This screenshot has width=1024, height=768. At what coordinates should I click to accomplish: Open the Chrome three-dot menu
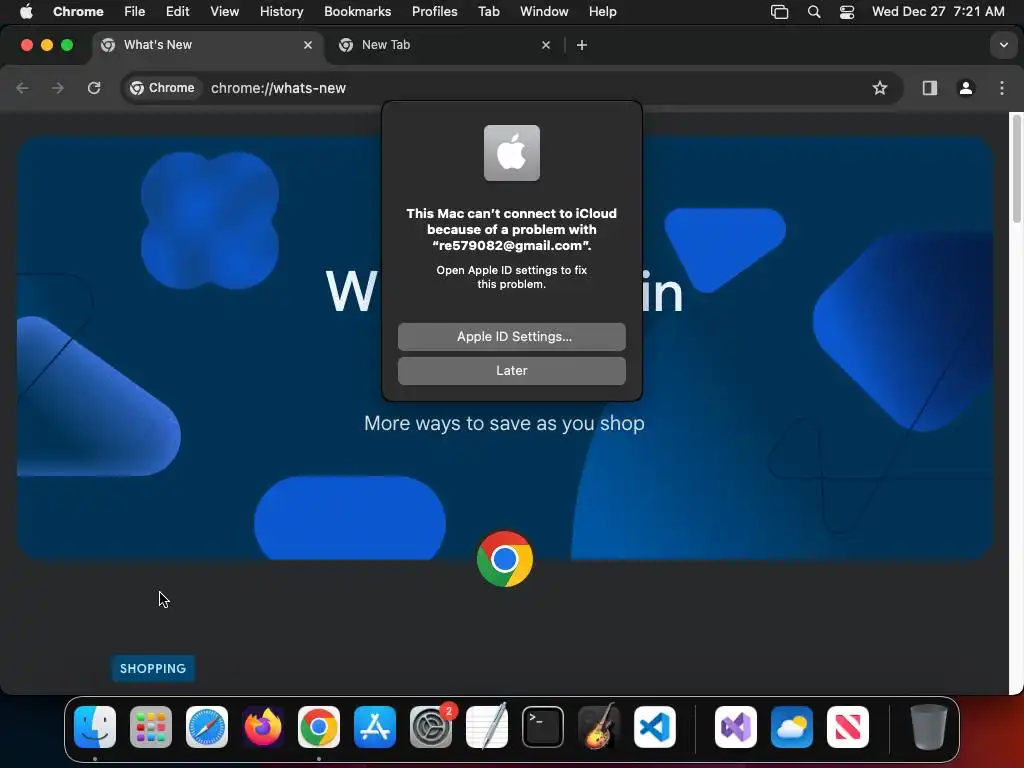pos(1002,88)
